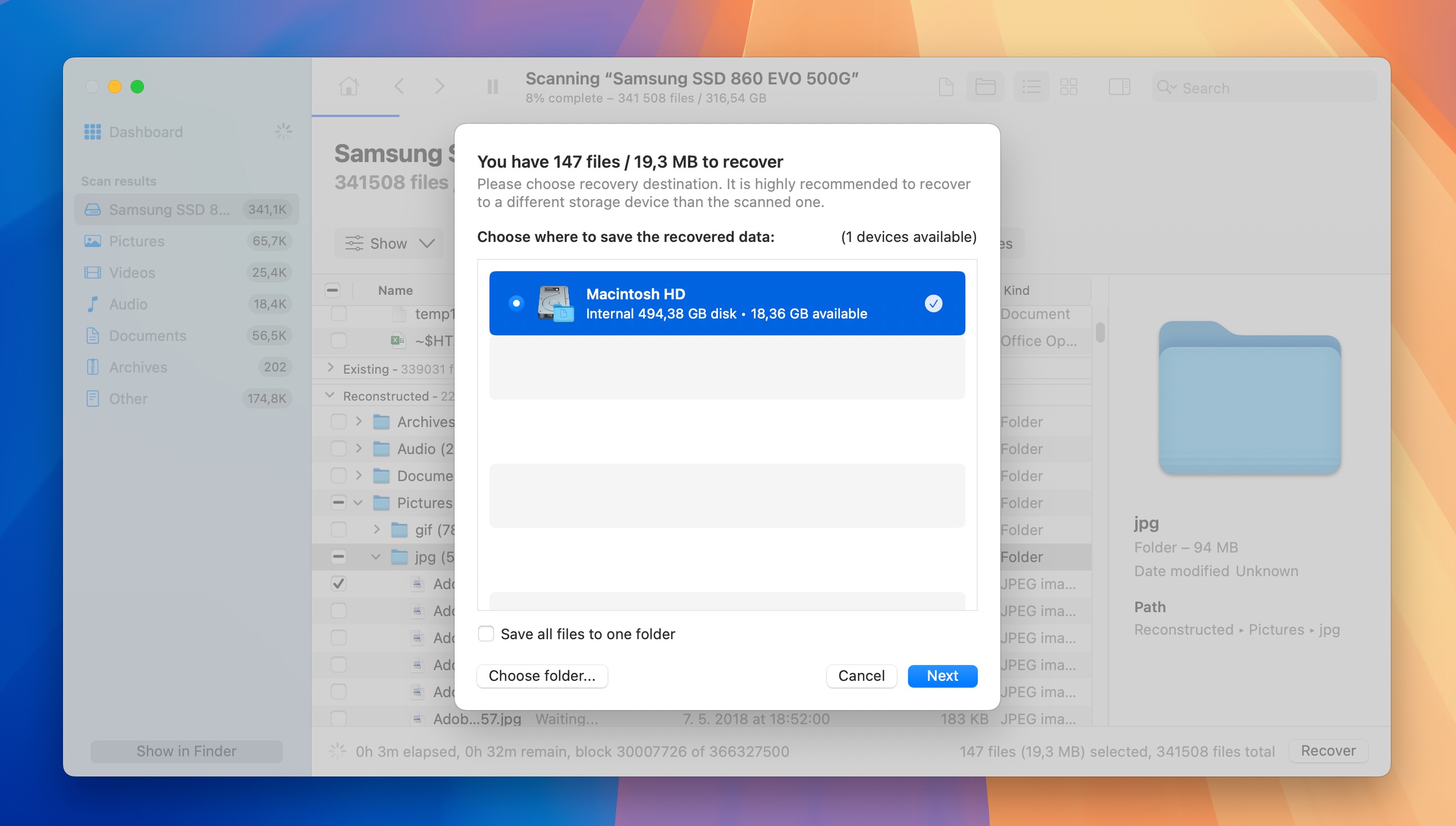Screen dimensions: 1456x826
Task: Collapse the Reconstructed group
Action: point(330,395)
